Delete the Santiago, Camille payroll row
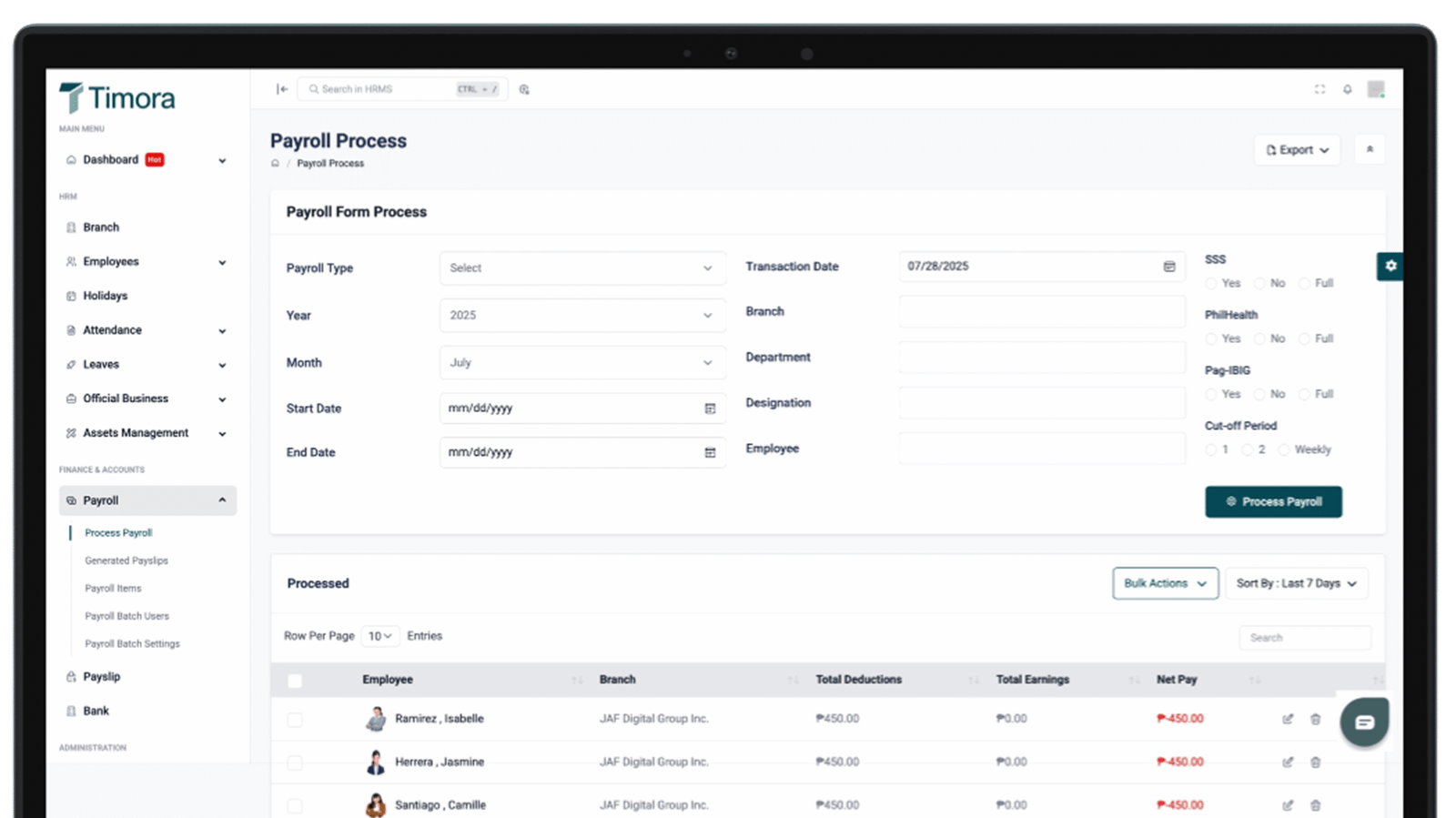 click(x=1315, y=805)
